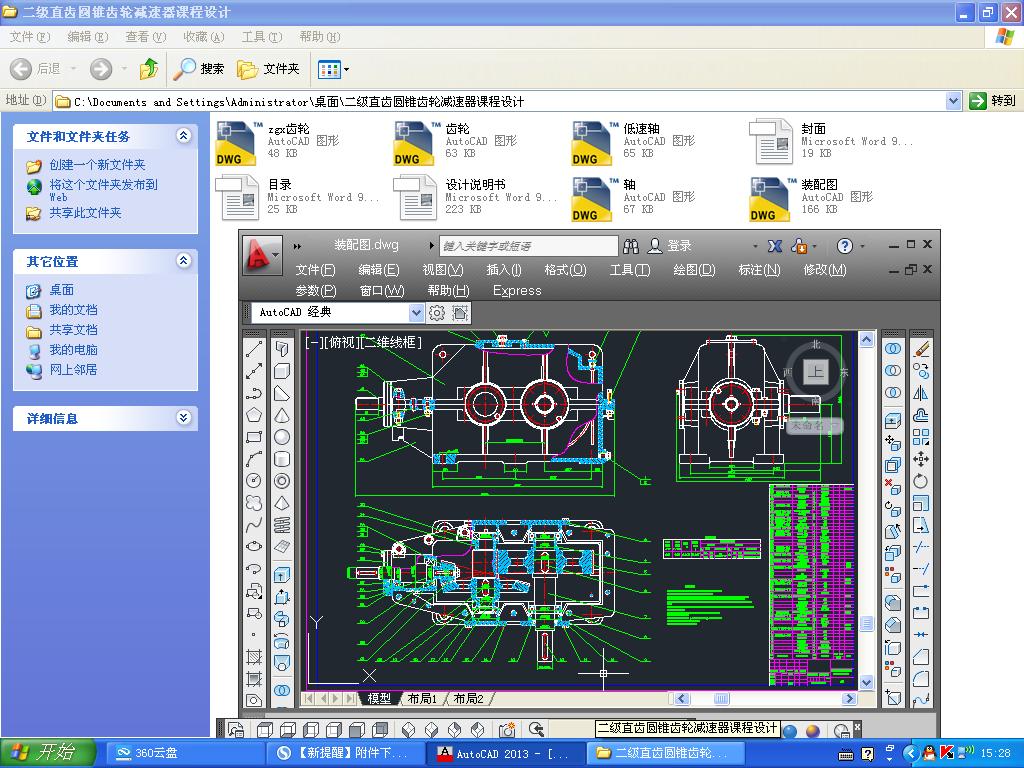Click the workspace settings gear icon

coord(437,313)
